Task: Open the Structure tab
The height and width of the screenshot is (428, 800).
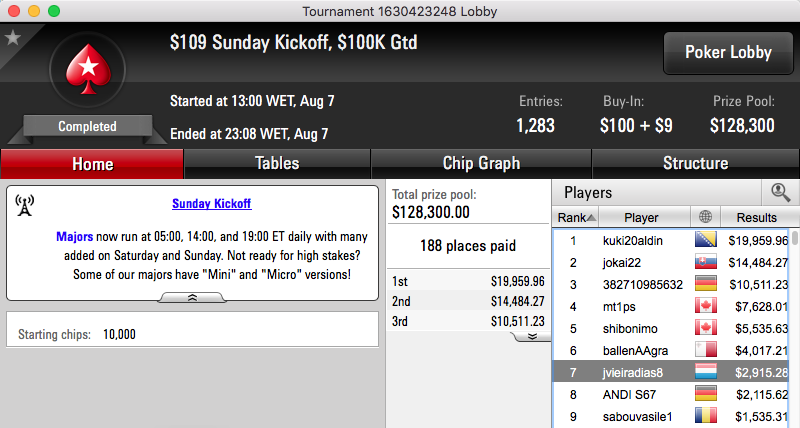Action: pos(695,163)
